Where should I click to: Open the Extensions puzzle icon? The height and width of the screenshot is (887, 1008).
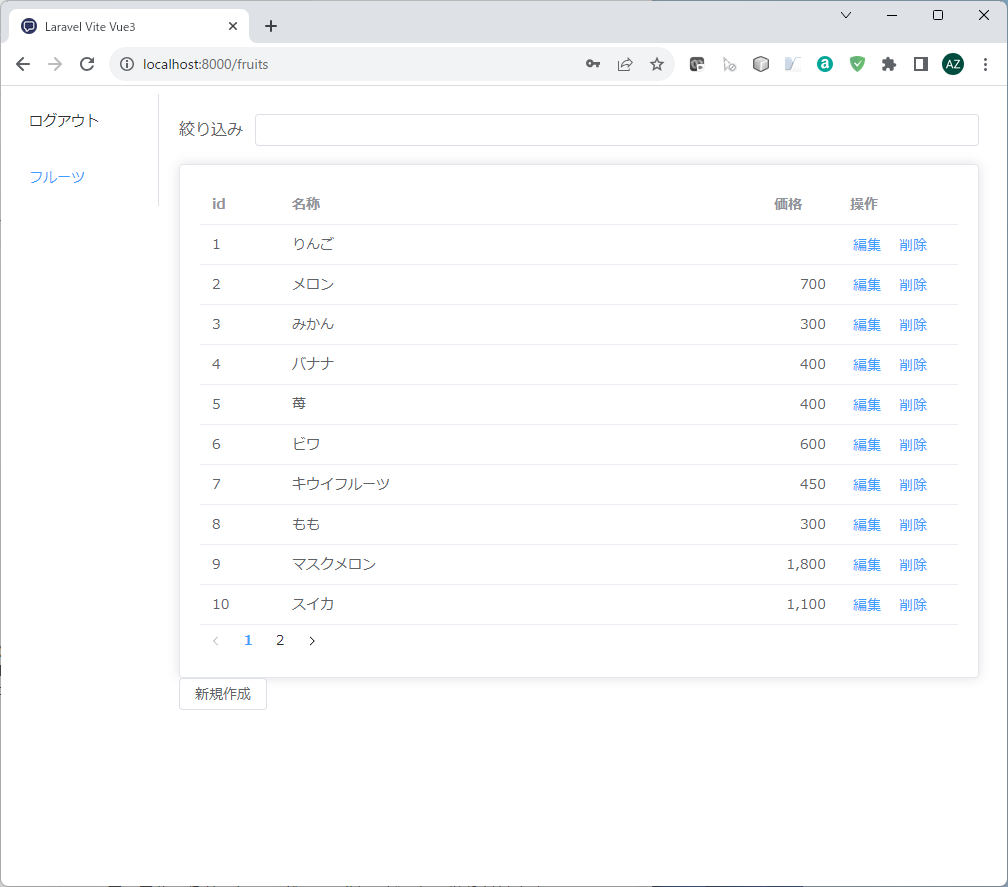point(889,64)
